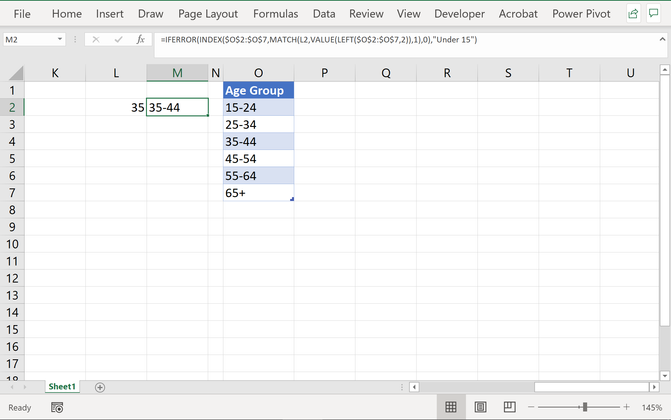Select row 7 header
The height and width of the screenshot is (420, 671).
pos(12,193)
